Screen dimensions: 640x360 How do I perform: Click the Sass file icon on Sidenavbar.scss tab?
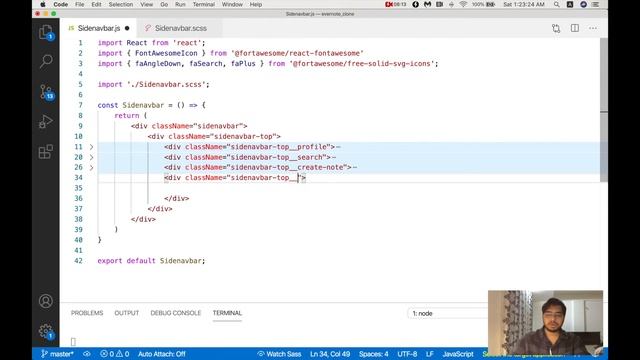point(148,28)
